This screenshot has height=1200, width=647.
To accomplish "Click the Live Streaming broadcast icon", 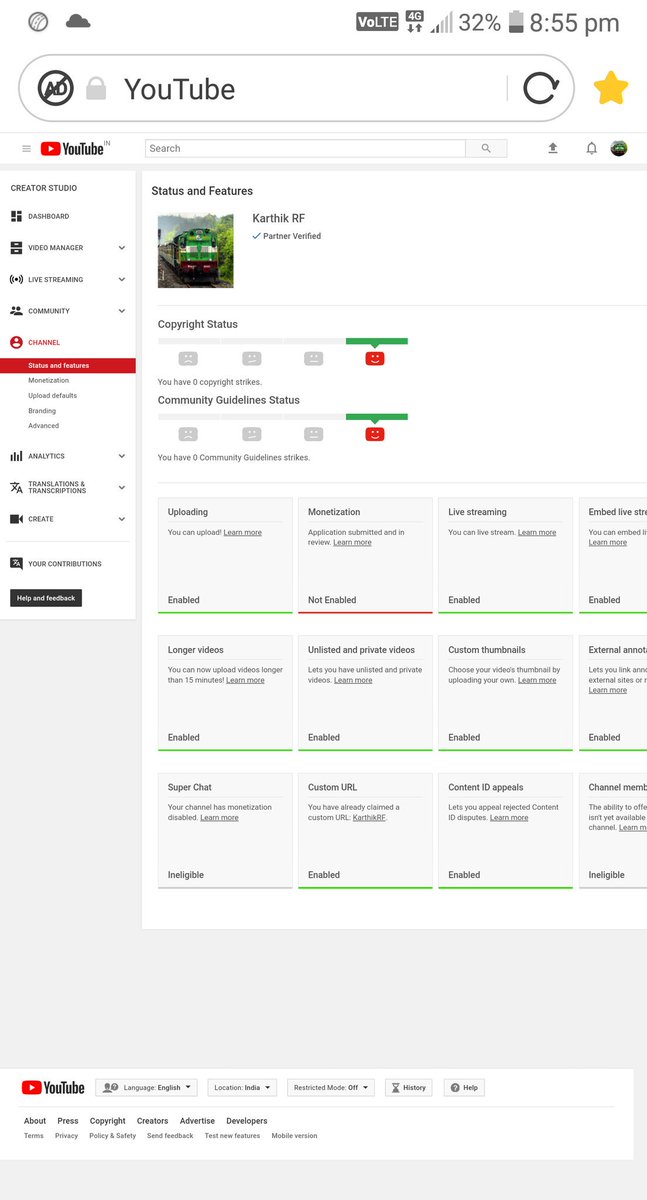I will (16, 279).
